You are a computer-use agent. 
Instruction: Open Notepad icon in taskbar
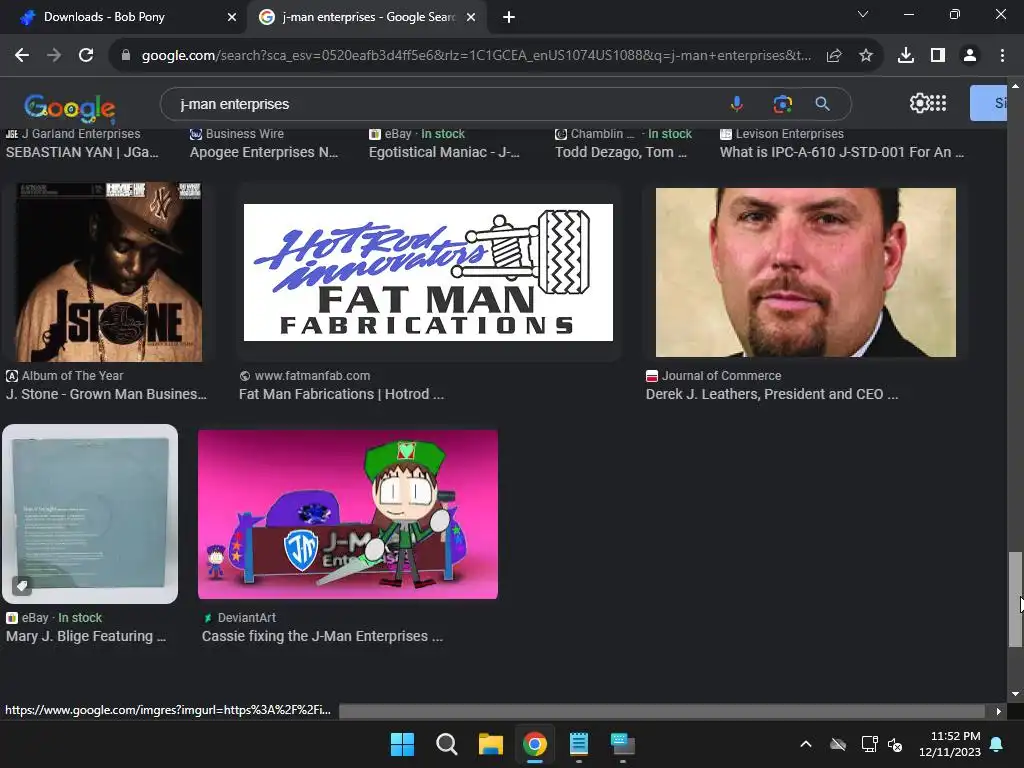tap(579, 744)
